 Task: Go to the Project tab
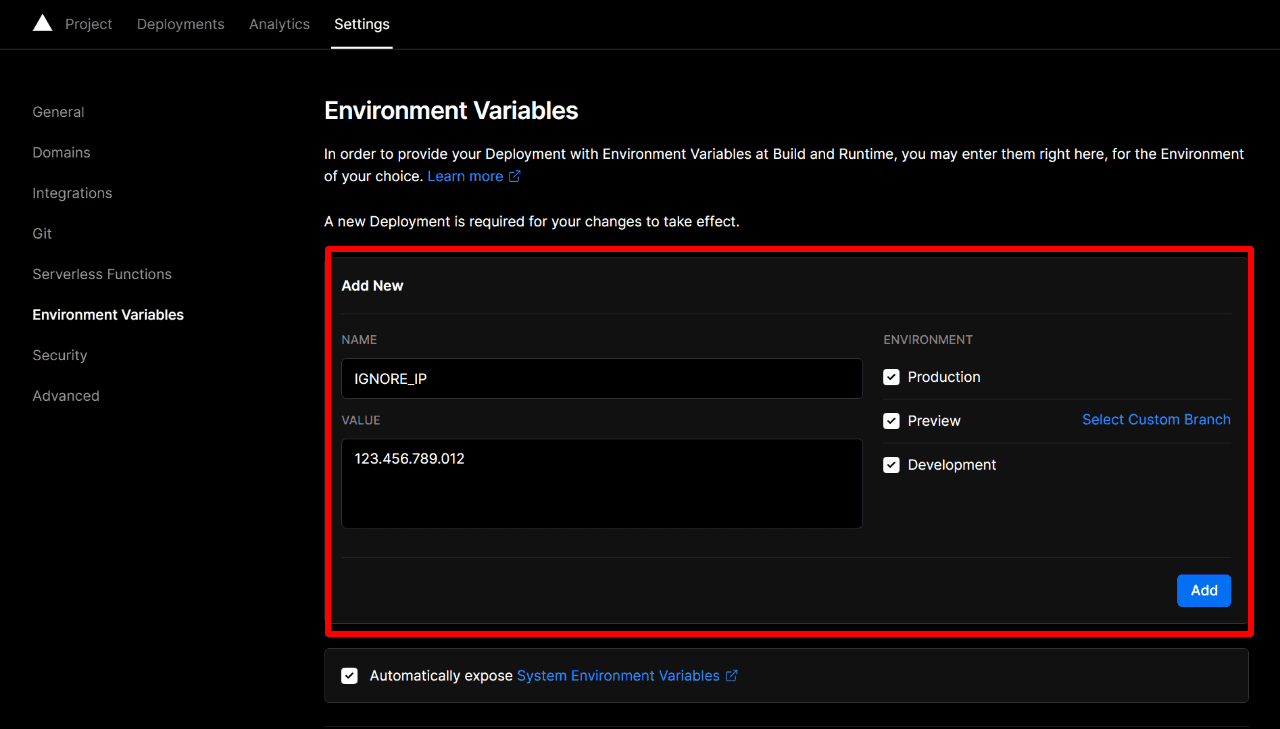[89, 24]
